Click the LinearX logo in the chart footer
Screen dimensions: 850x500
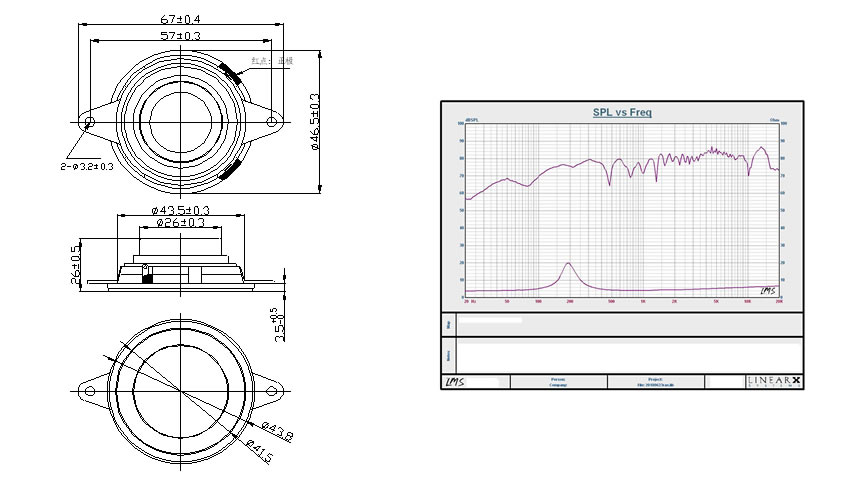774,382
